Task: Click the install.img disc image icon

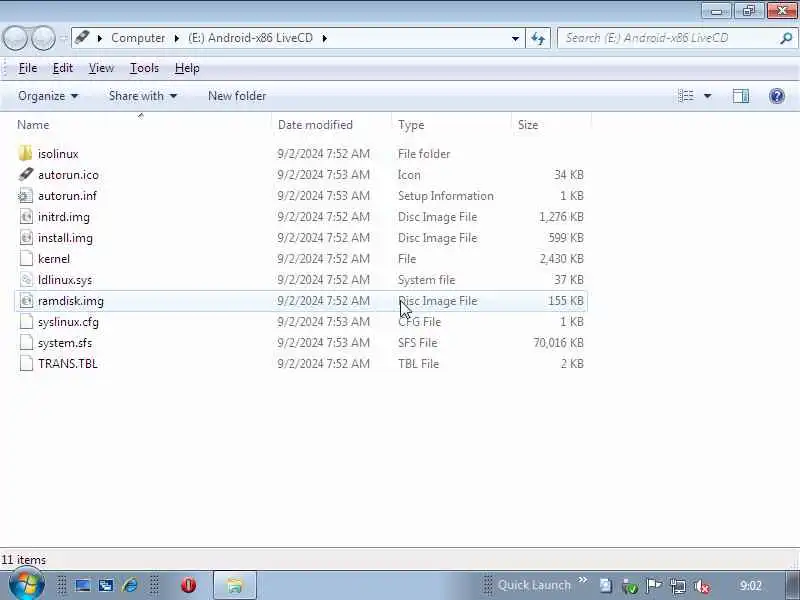Action: pyautogui.click(x=26, y=238)
